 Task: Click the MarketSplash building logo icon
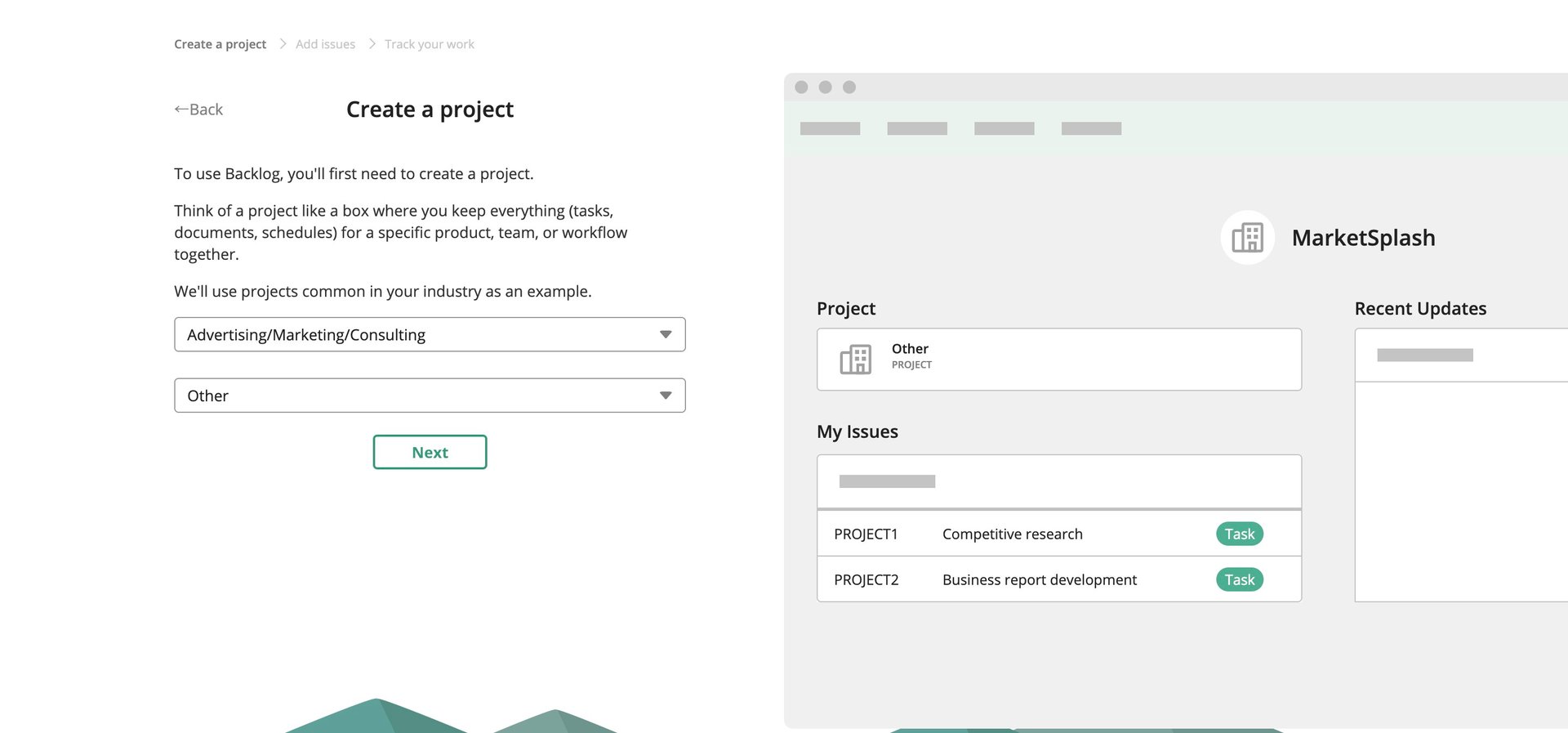tap(1247, 238)
